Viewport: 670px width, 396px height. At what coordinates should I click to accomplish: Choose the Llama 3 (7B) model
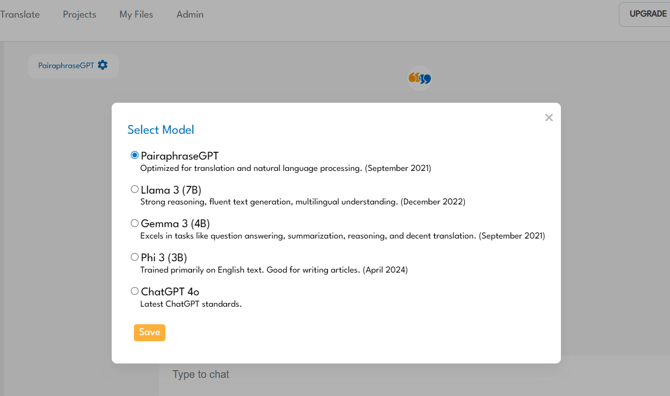click(135, 189)
